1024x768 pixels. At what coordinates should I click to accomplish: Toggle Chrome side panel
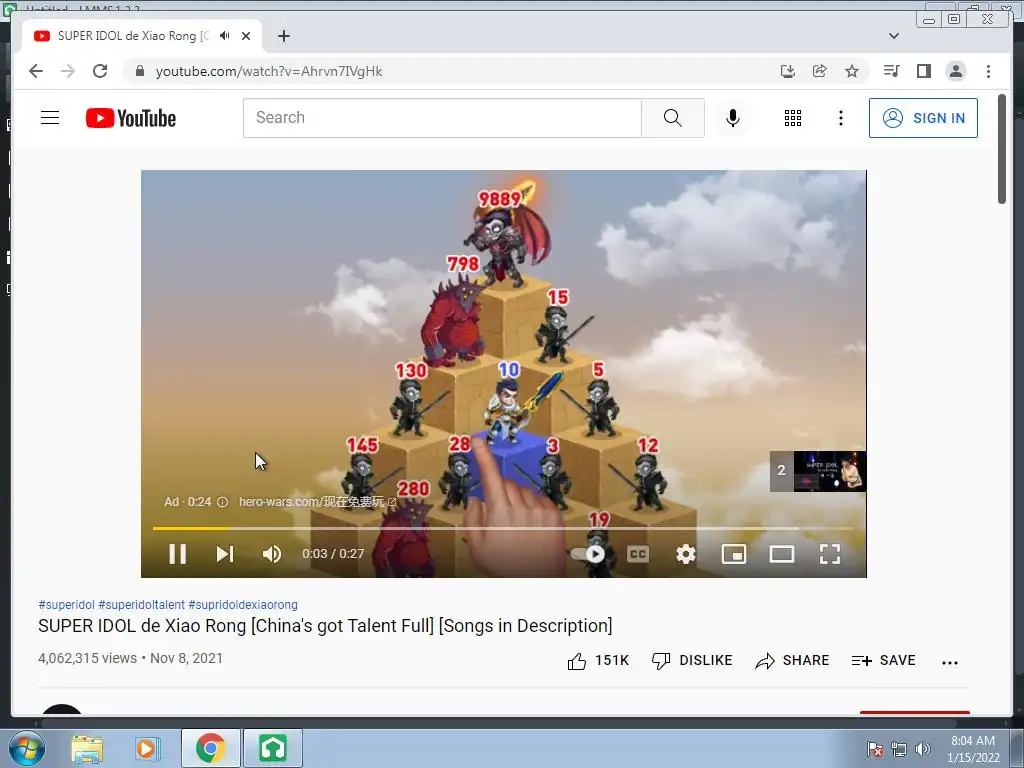pos(923,71)
